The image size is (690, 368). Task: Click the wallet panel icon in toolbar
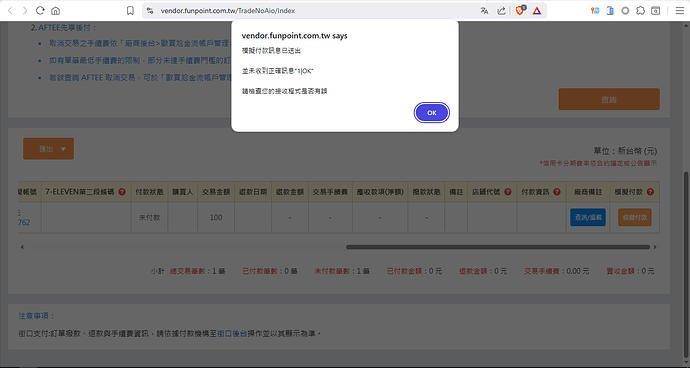656,11
